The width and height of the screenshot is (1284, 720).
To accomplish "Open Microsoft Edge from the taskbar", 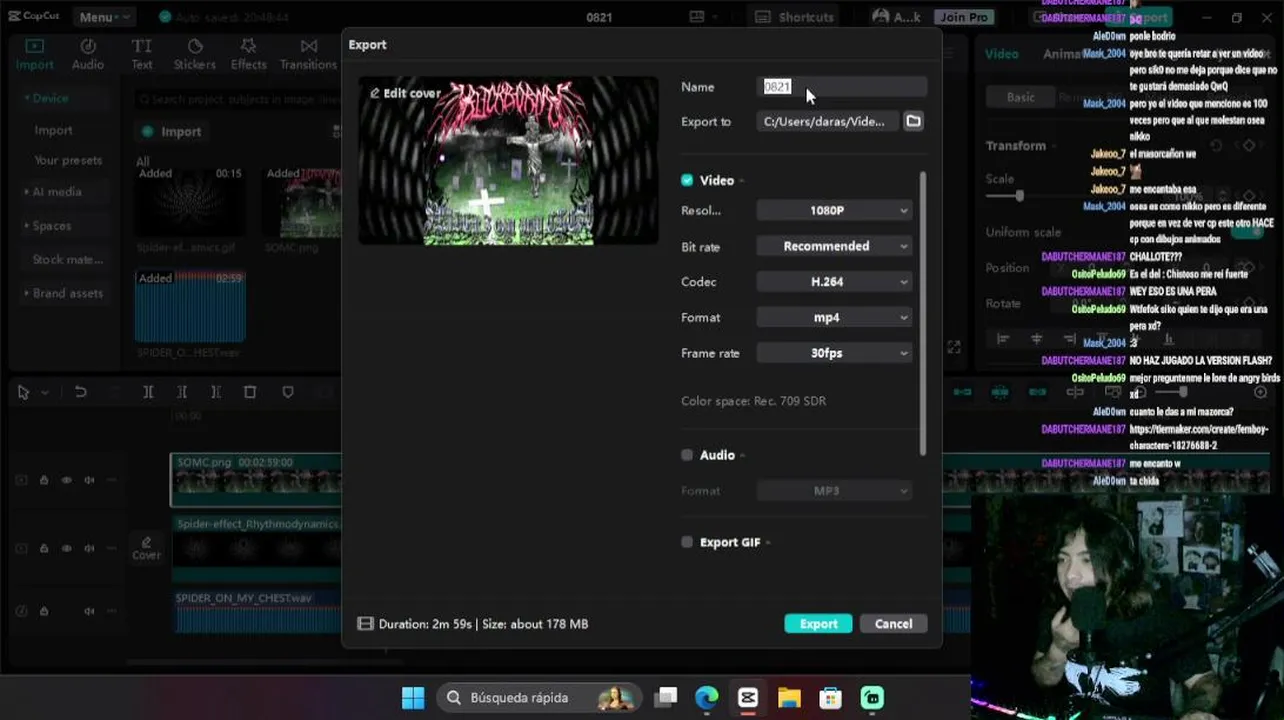I will (x=706, y=697).
